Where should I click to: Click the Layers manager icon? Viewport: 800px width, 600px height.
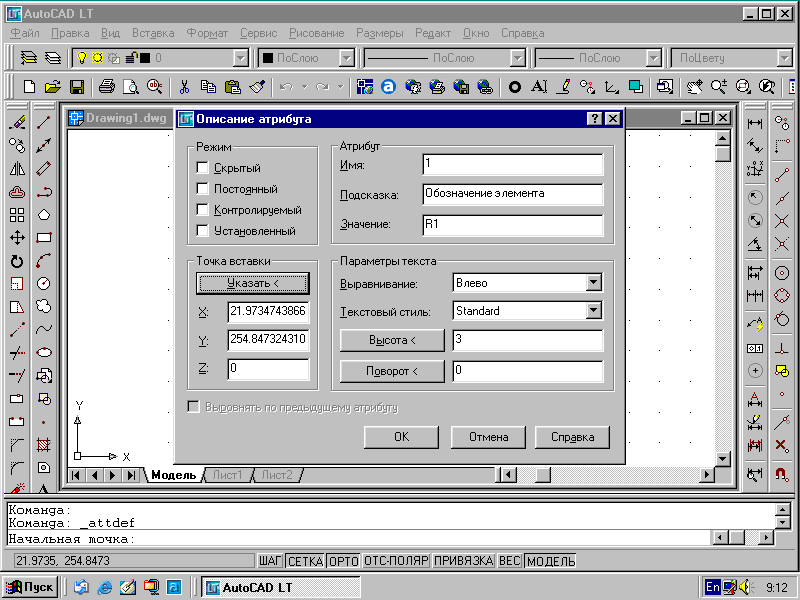[x=29, y=58]
